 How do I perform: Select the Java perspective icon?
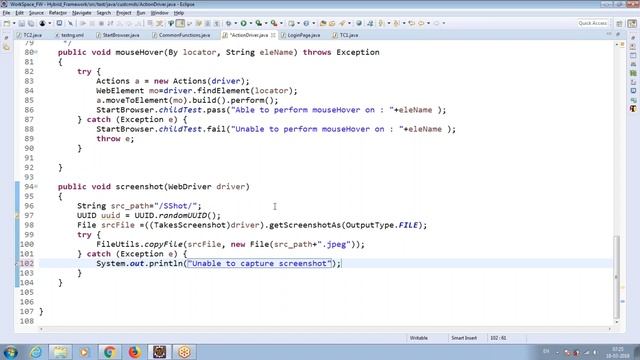tap(632, 24)
